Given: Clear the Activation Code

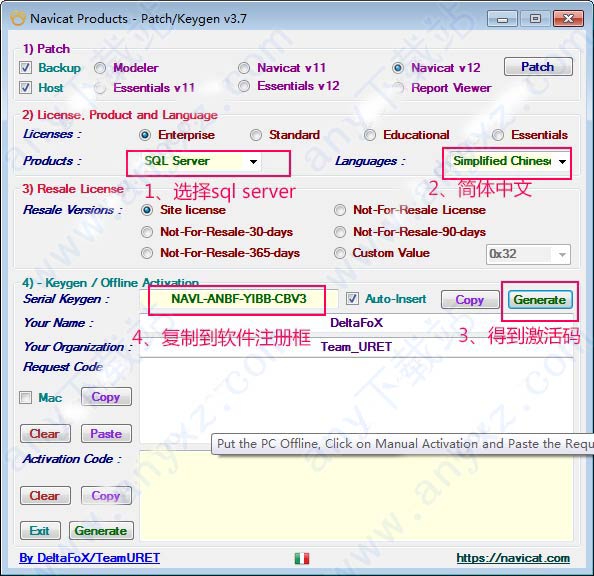Looking at the screenshot, I should point(45,496).
